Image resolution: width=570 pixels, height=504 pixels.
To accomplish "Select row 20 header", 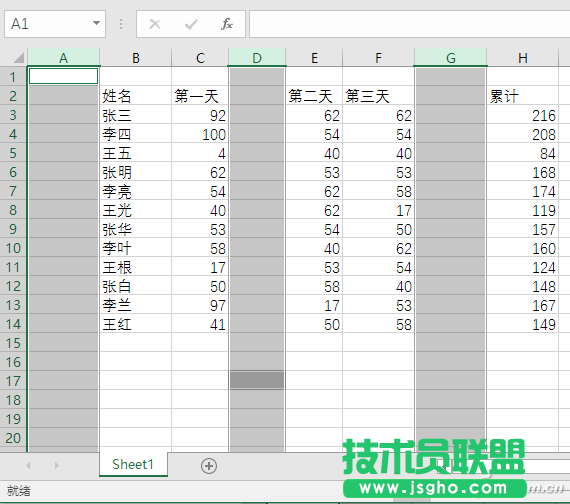I will [13, 438].
